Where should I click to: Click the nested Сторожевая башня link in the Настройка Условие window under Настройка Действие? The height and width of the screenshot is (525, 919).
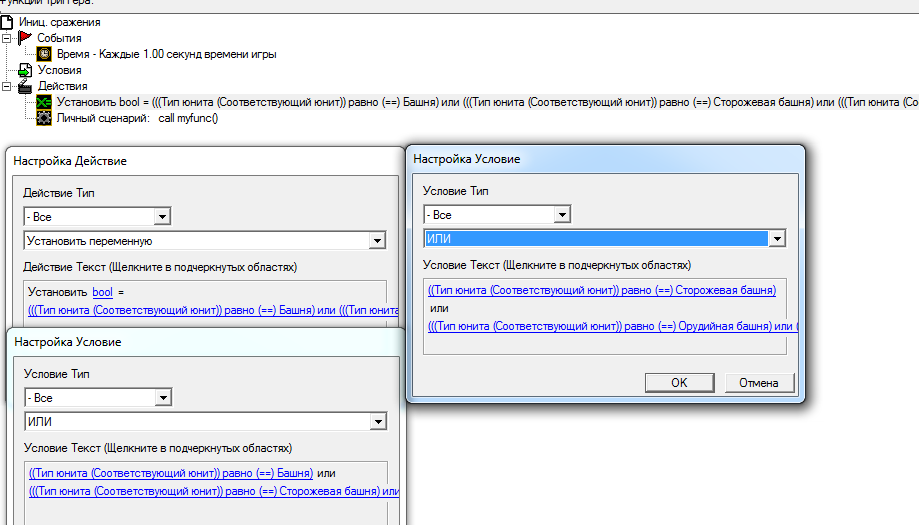214,491
